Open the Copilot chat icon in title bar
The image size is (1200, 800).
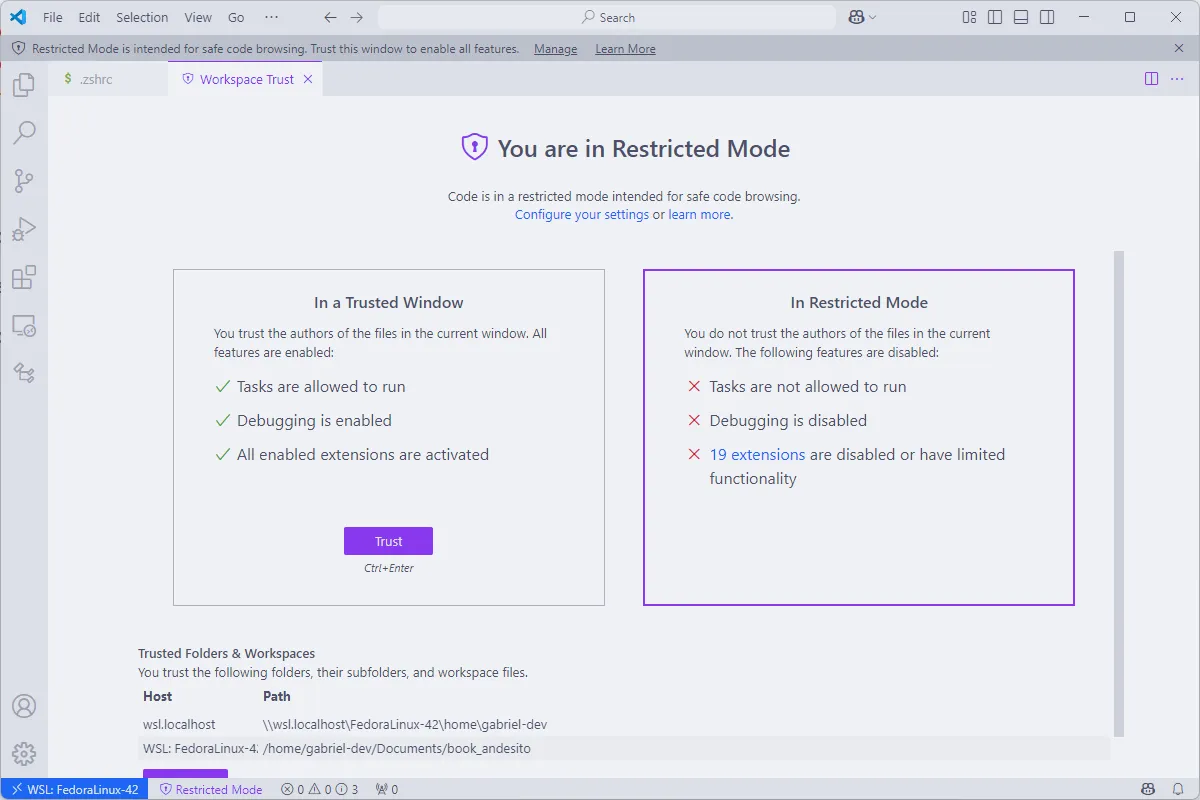pyautogui.click(x=856, y=17)
